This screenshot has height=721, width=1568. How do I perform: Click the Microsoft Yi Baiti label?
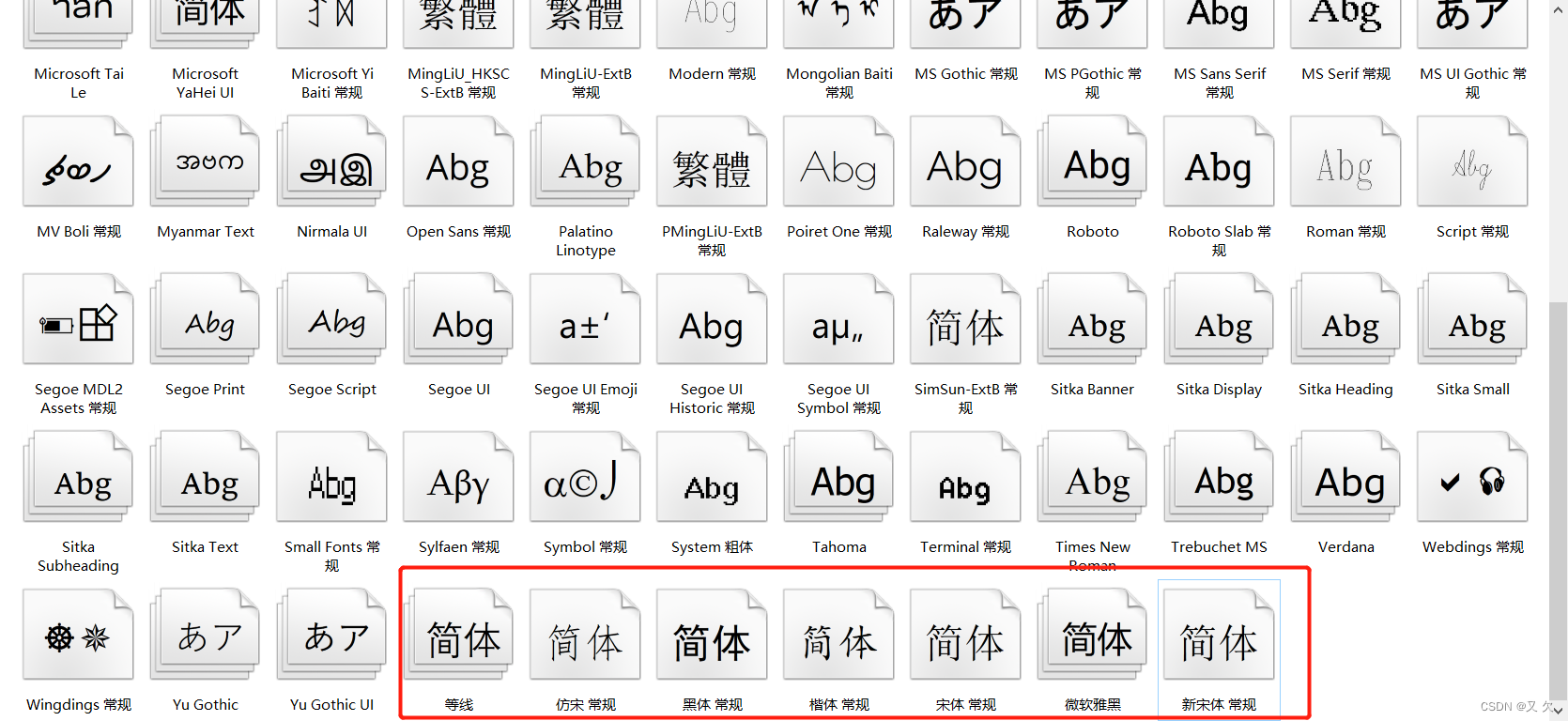(x=331, y=83)
